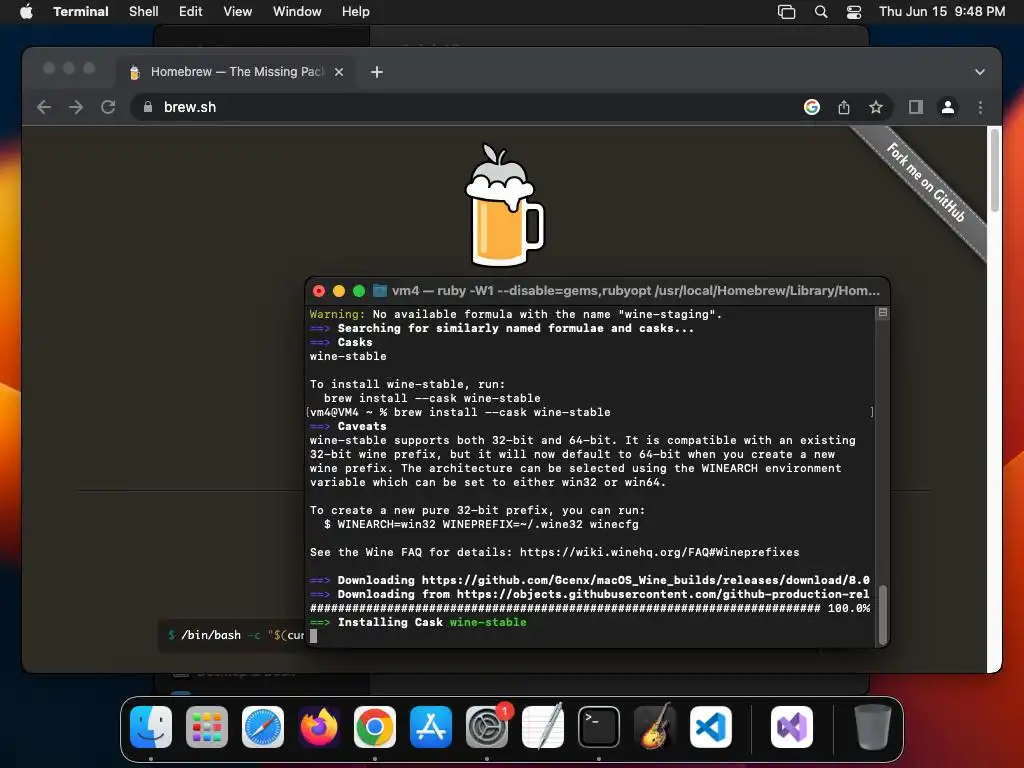Open the Edit menu
1024x768 pixels.
(x=191, y=12)
